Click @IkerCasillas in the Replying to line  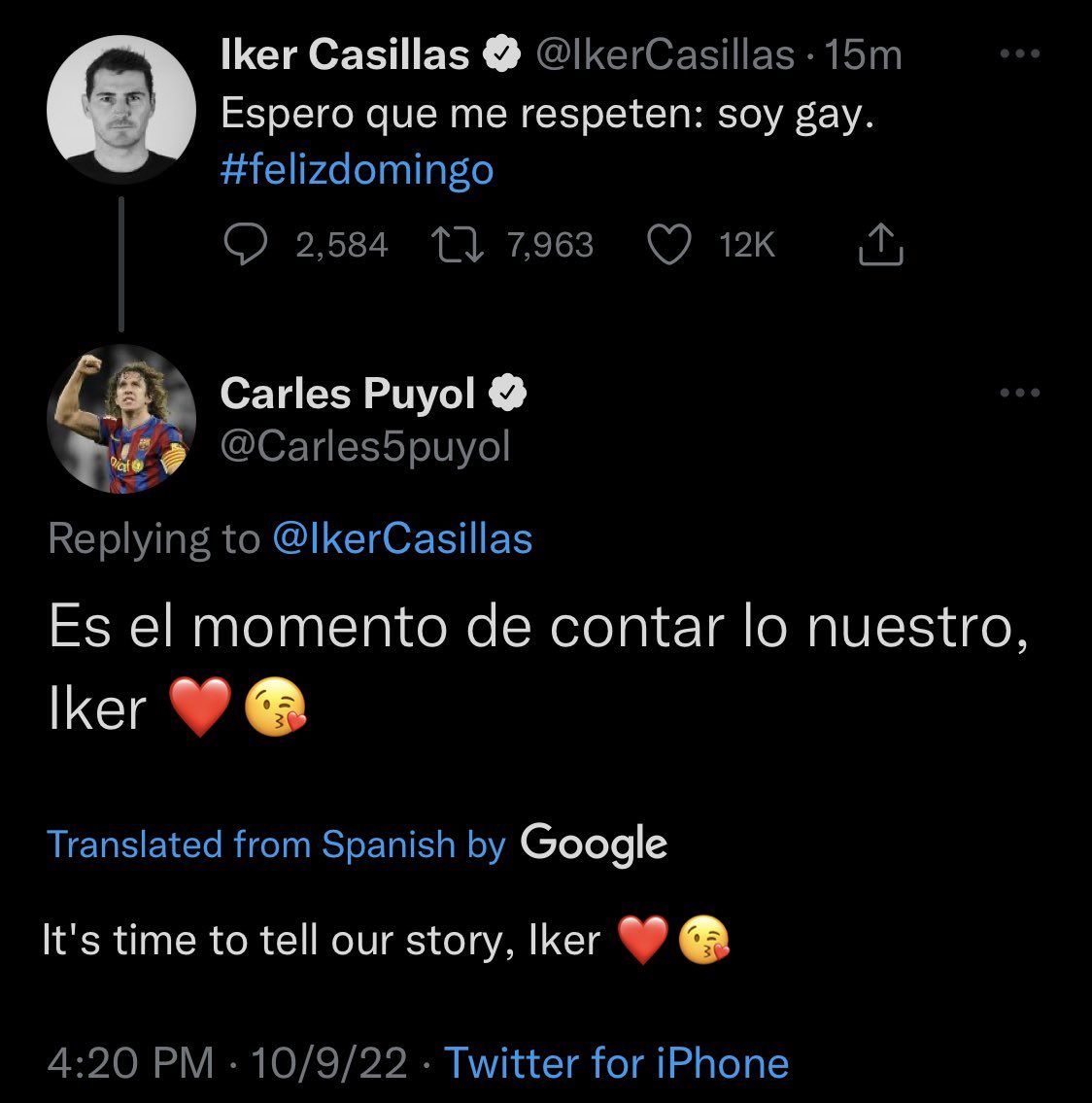click(402, 538)
